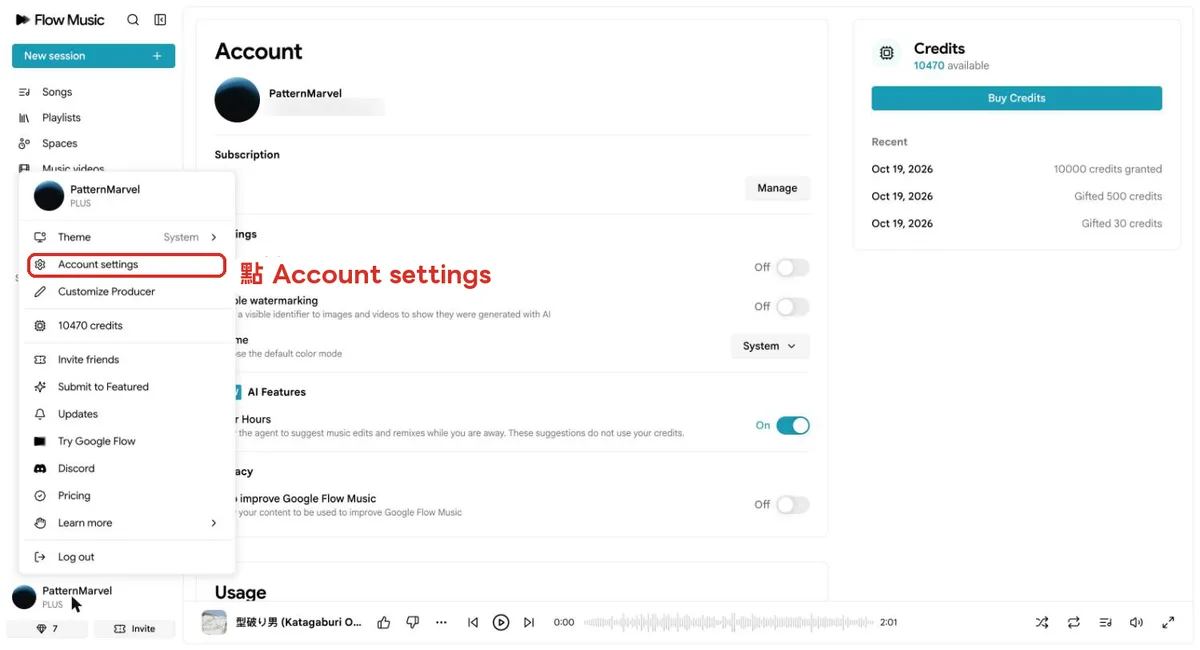This screenshot has height=650, width=1200.
Task: Open Pricing from the menu
Action: click(126, 496)
